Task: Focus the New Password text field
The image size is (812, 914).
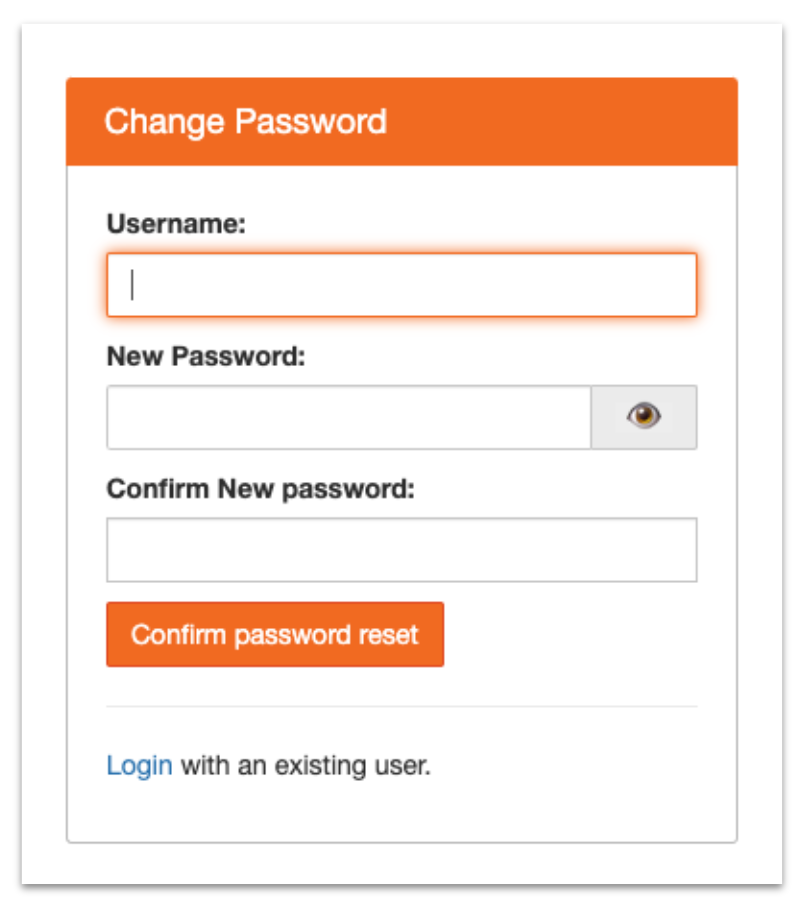Action: (x=350, y=416)
